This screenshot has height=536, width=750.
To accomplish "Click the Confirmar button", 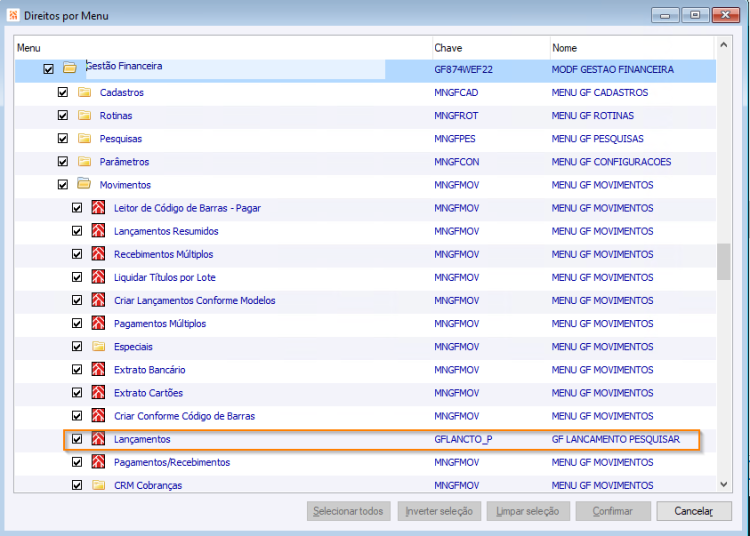I will 613,511.
